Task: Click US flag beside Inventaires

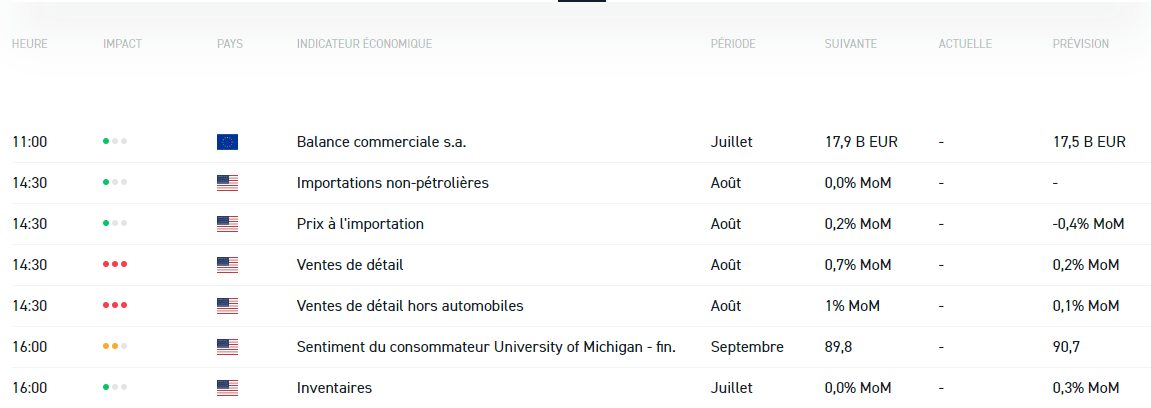Action: click(227, 387)
